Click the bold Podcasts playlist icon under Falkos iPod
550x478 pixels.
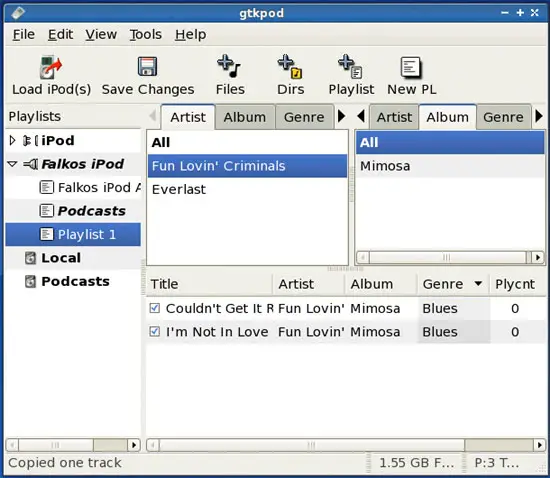(47, 211)
